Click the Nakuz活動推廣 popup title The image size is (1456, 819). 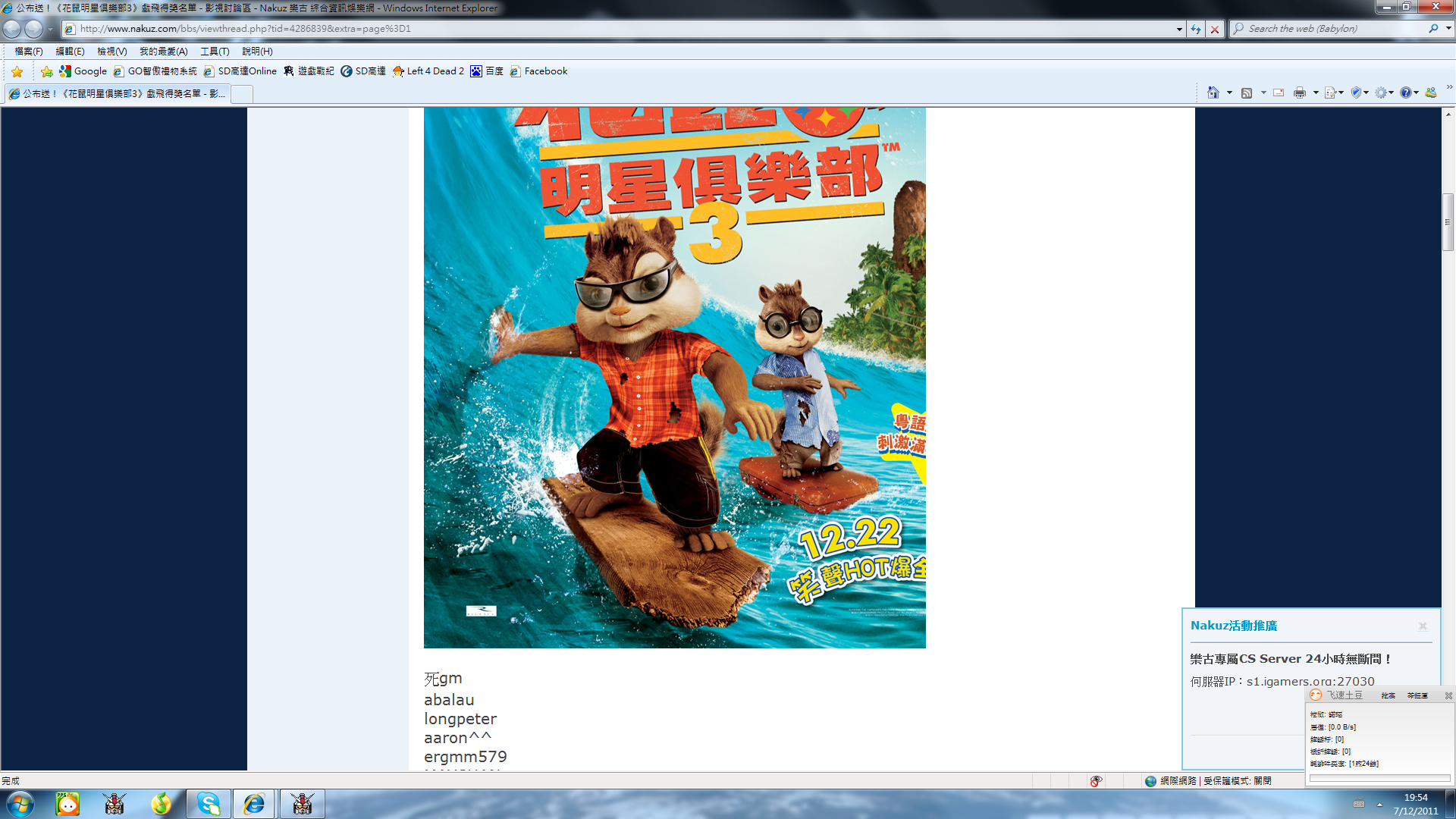1234,626
